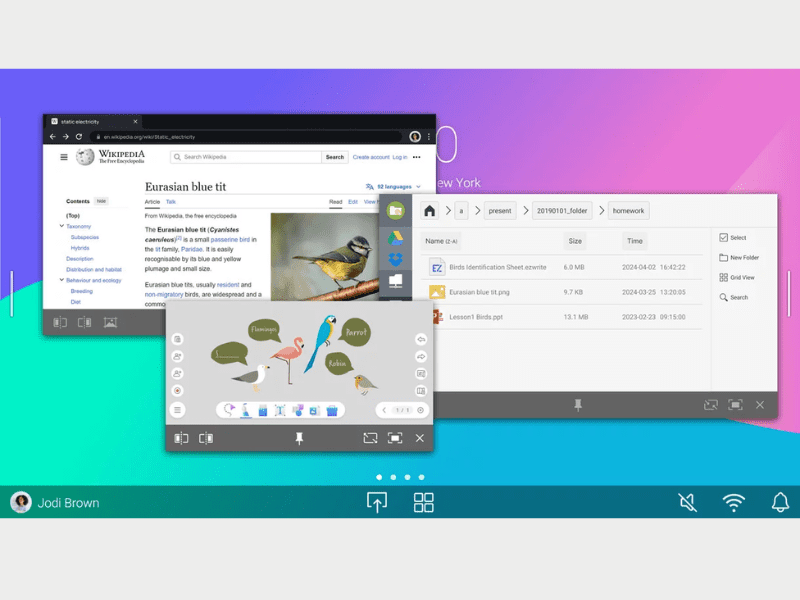Open the screen share upload icon in taskbar

click(377, 503)
